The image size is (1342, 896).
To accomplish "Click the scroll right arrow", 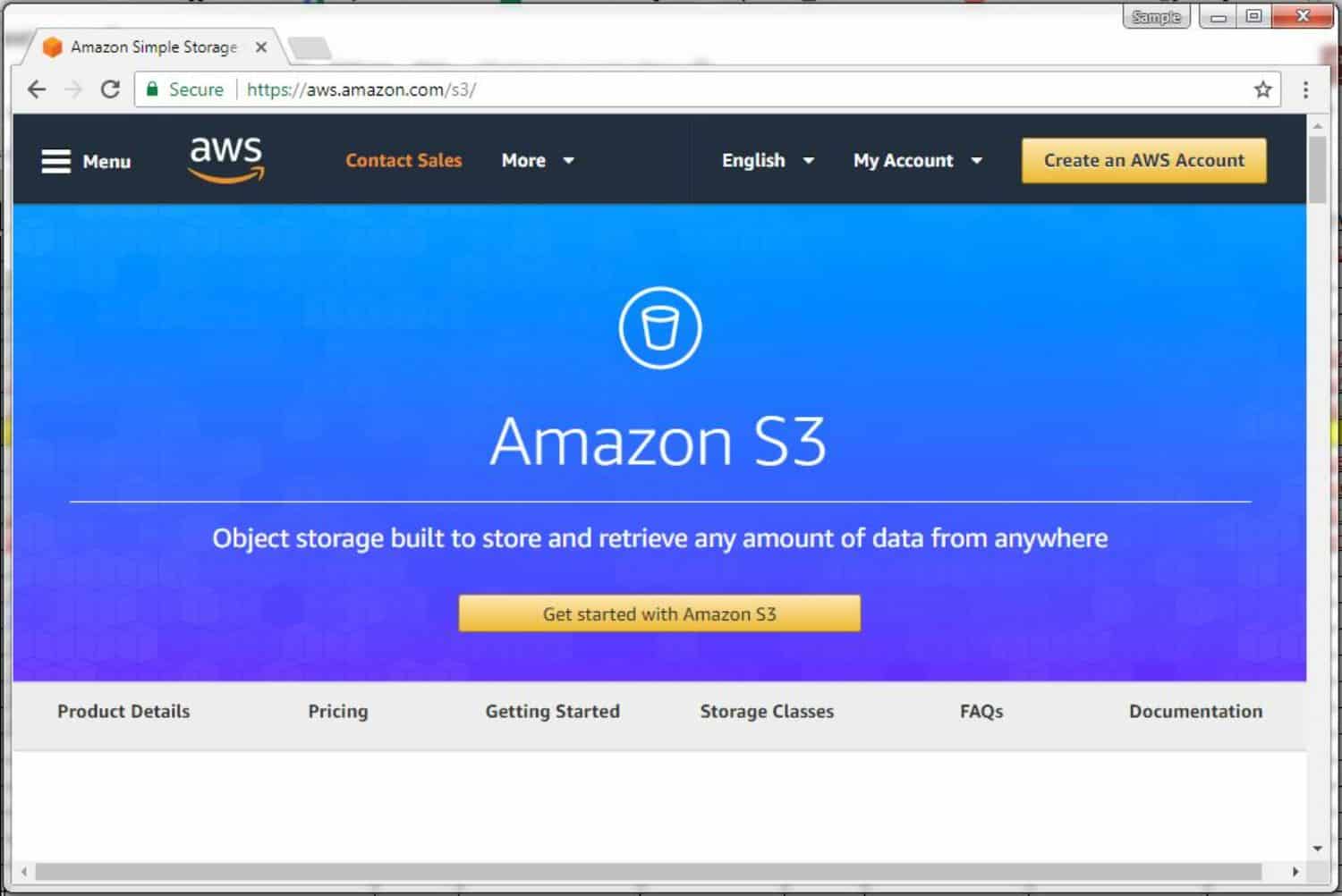I will click(1295, 871).
